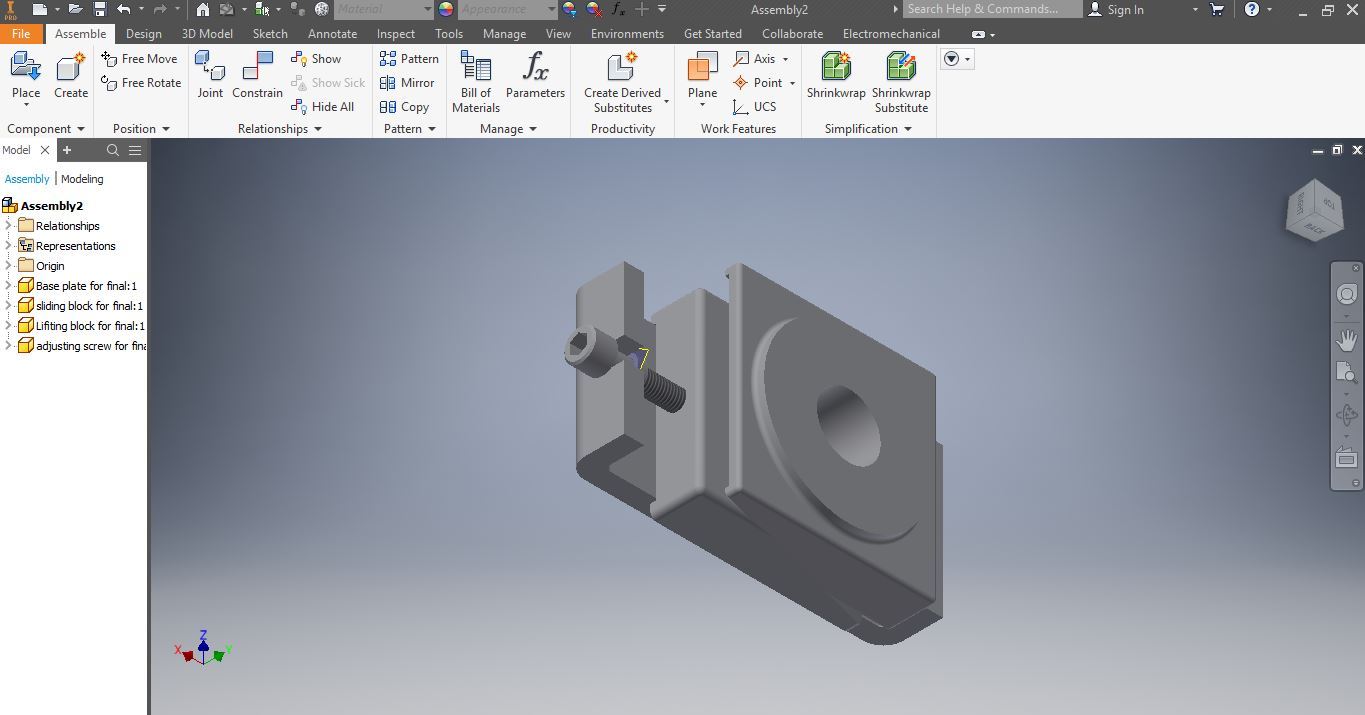This screenshot has width=1365, height=715.
Task: Click the Open folder icon in quick access toolbar
Action: tap(75, 9)
